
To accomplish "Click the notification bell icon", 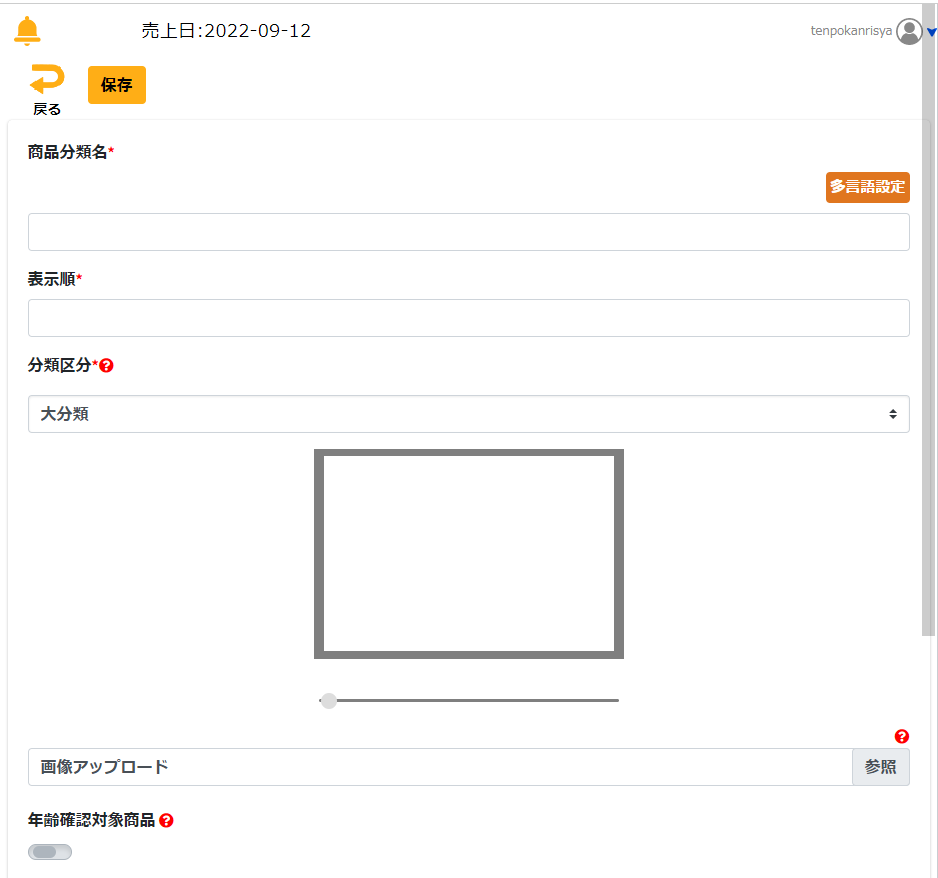I will coord(28,31).
